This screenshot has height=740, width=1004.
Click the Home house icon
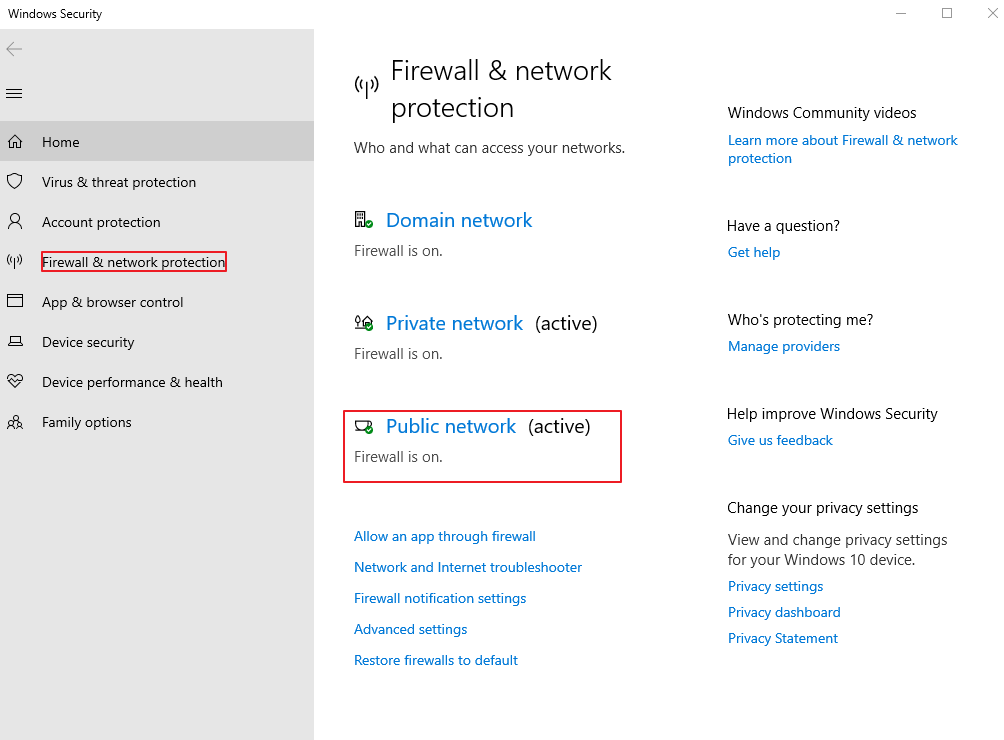pos(15,142)
